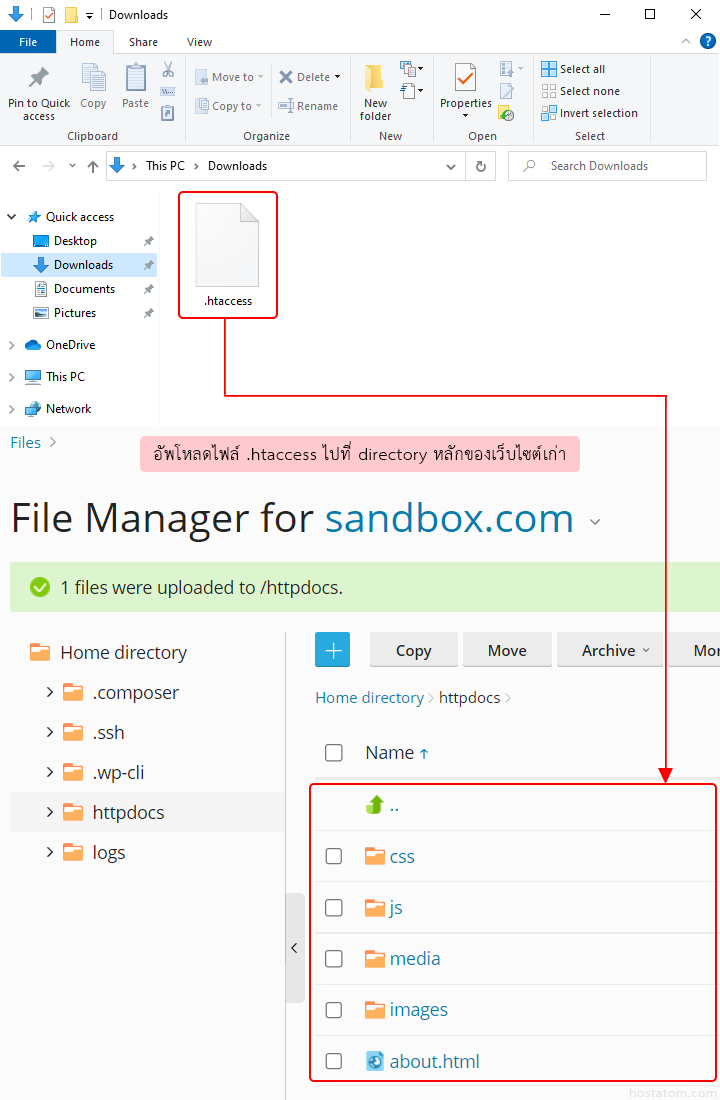This screenshot has height=1100, width=720.
Task: Click the Move button in File Manager
Action: pos(507,650)
